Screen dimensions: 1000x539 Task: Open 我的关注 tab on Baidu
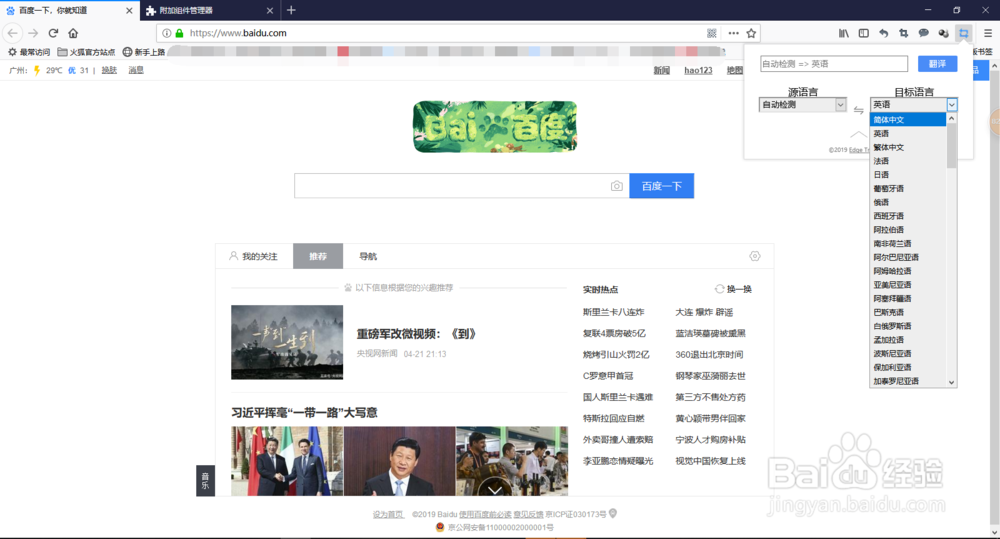(253, 256)
